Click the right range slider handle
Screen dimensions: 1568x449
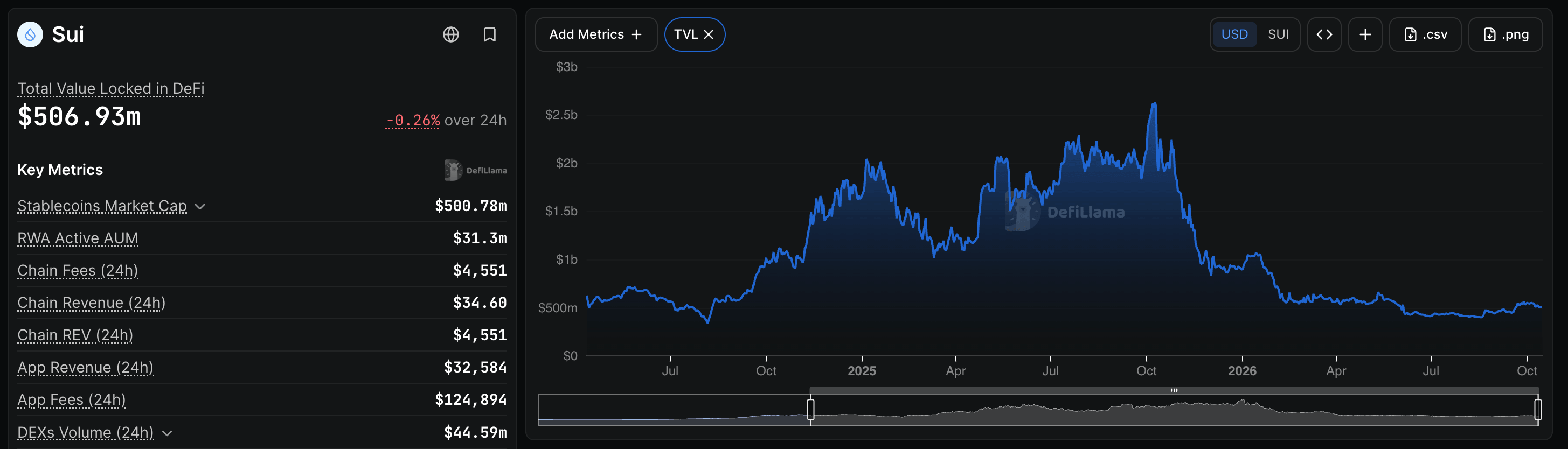[1538, 410]
